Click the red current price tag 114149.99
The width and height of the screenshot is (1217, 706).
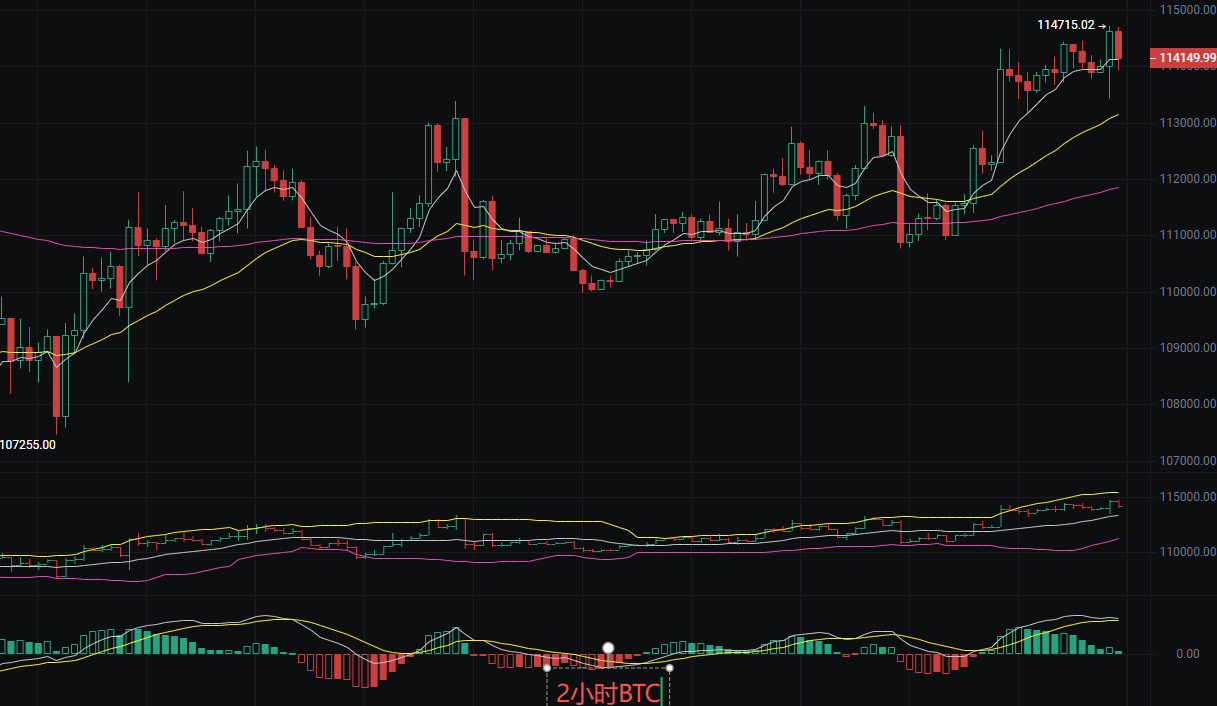coord(1185,57)
